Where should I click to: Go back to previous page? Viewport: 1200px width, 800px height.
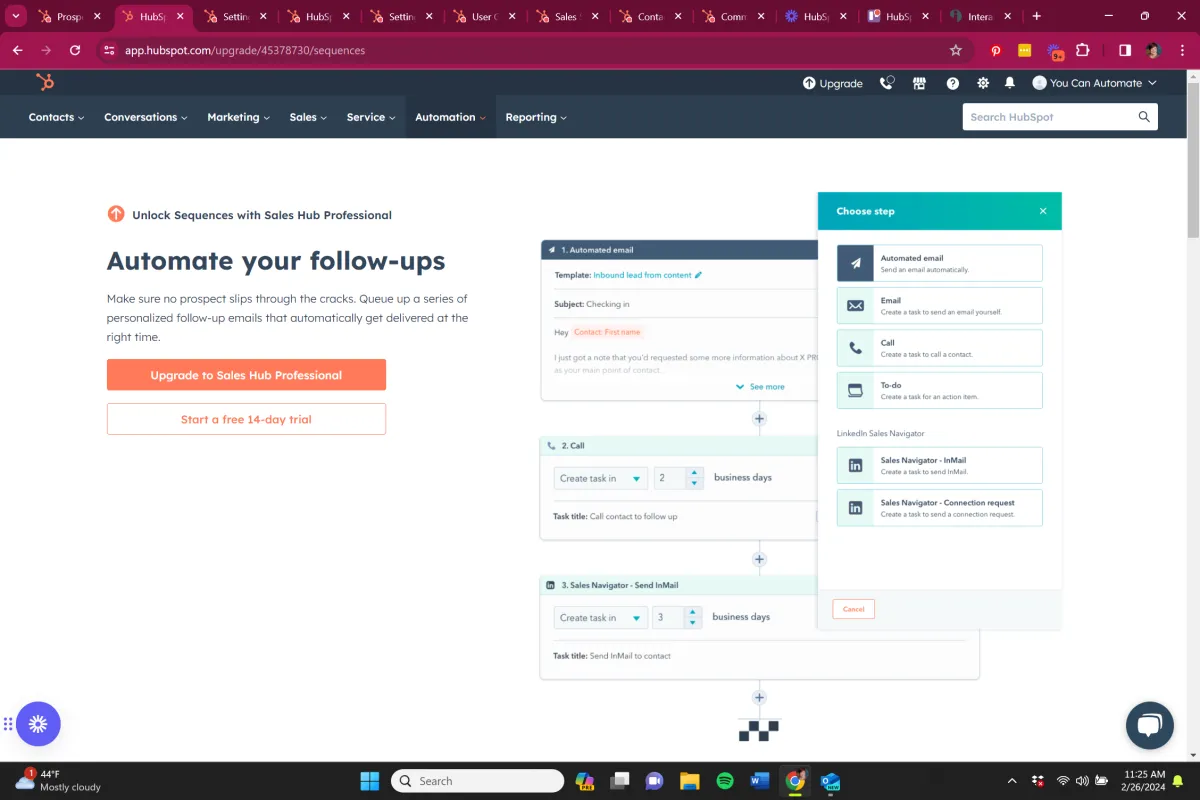click(x=18, y=50)
